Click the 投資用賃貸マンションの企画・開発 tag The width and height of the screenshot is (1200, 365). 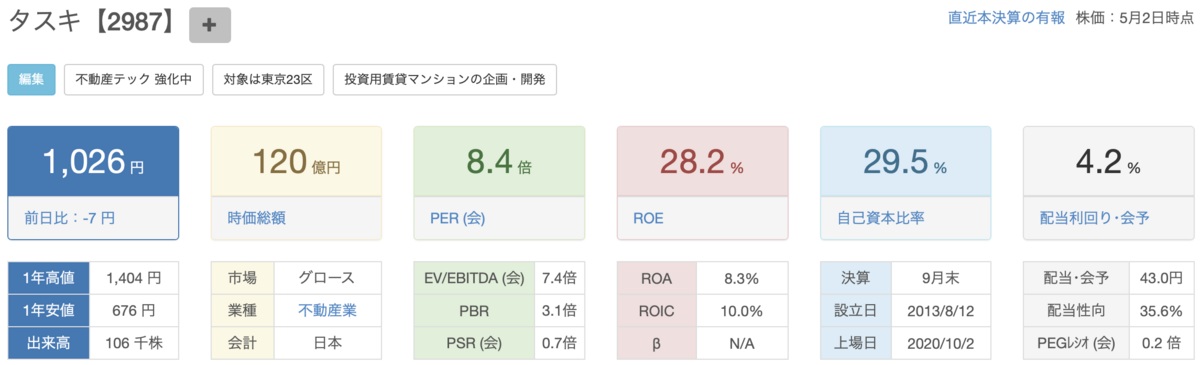(444, 80)
